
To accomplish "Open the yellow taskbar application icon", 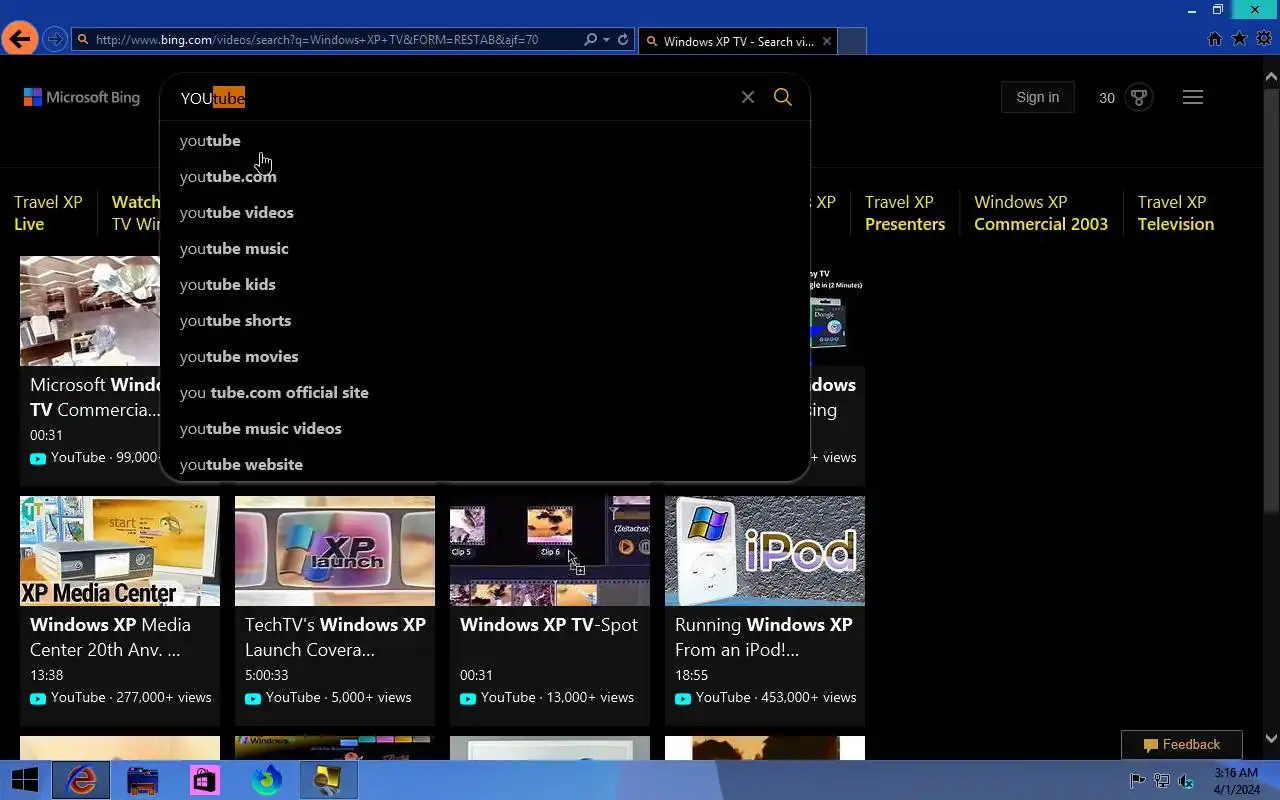I will (x=328, y=780).
